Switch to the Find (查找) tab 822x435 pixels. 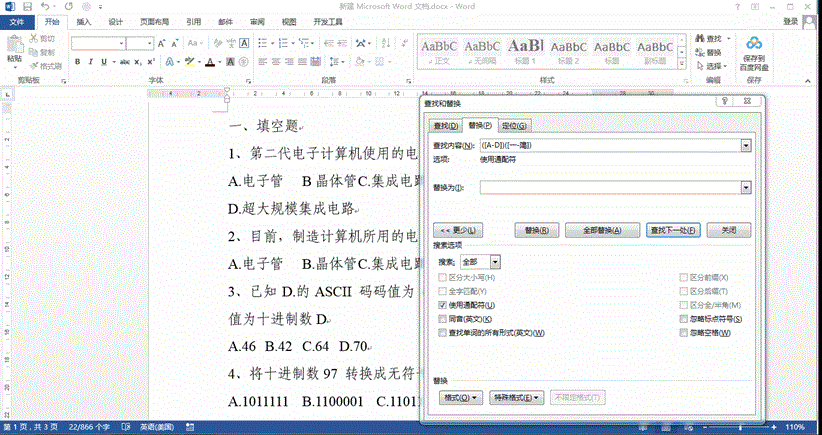pyautogui.click(x=445, y=125)
